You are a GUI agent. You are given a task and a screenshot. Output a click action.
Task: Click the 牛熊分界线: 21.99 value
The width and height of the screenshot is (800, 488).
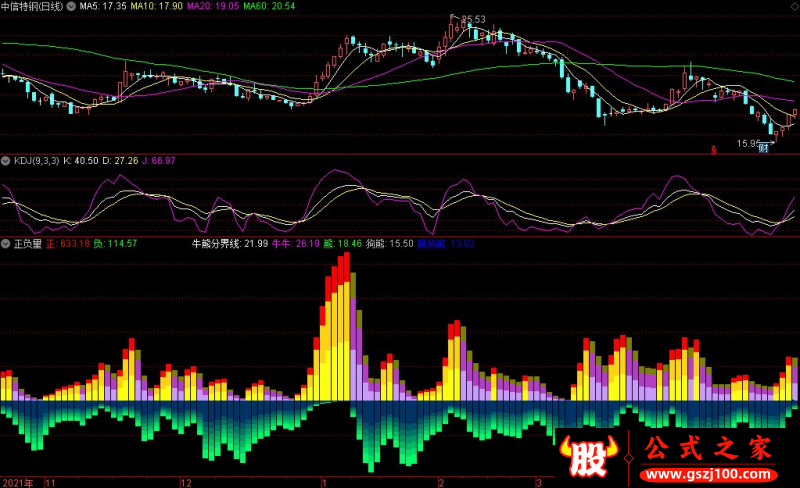(230, 244)
